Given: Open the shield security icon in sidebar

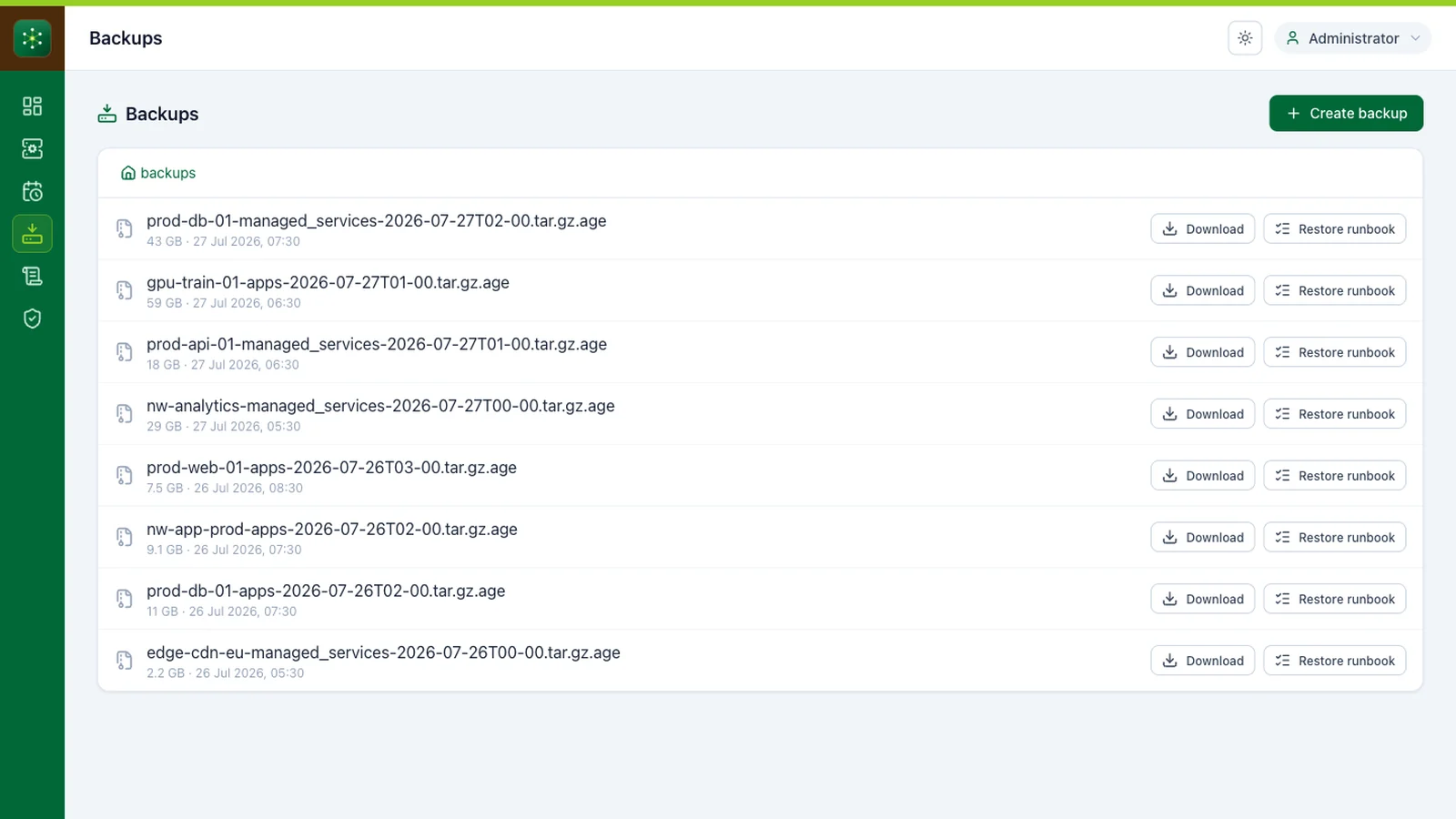Looking at the screenshot, I should 32,318.
